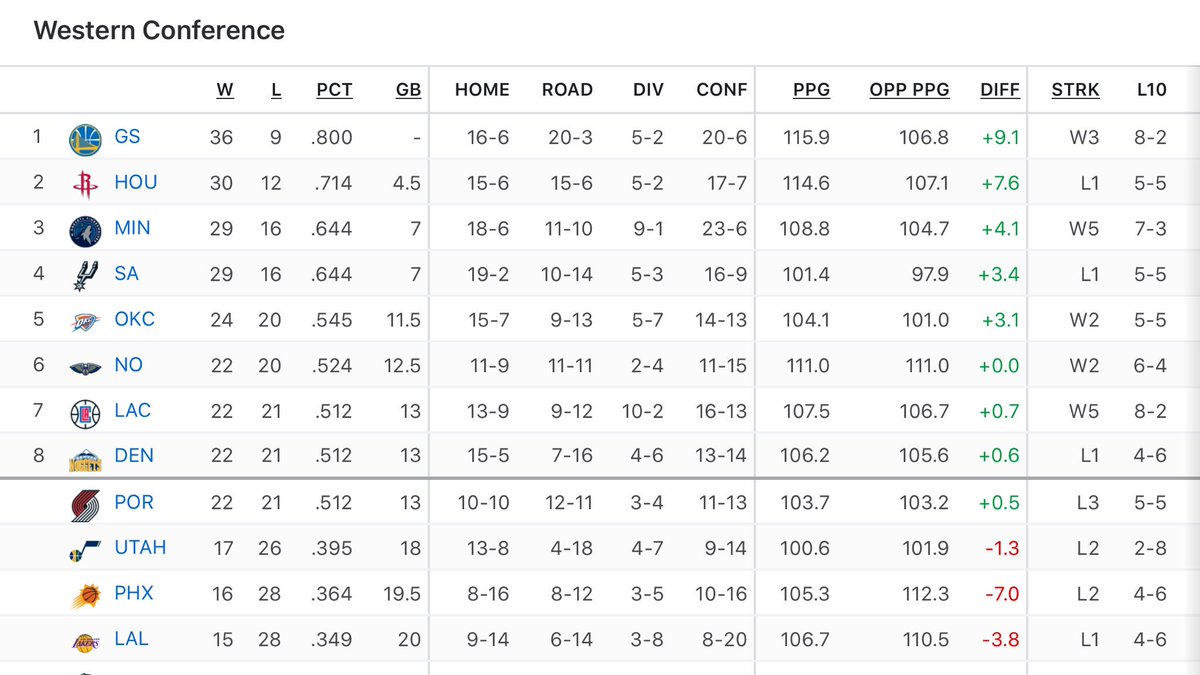Open the UTAH team link
Image resolution: width=1200 pixels, height=675 pixels.
(x=140, y=548)
